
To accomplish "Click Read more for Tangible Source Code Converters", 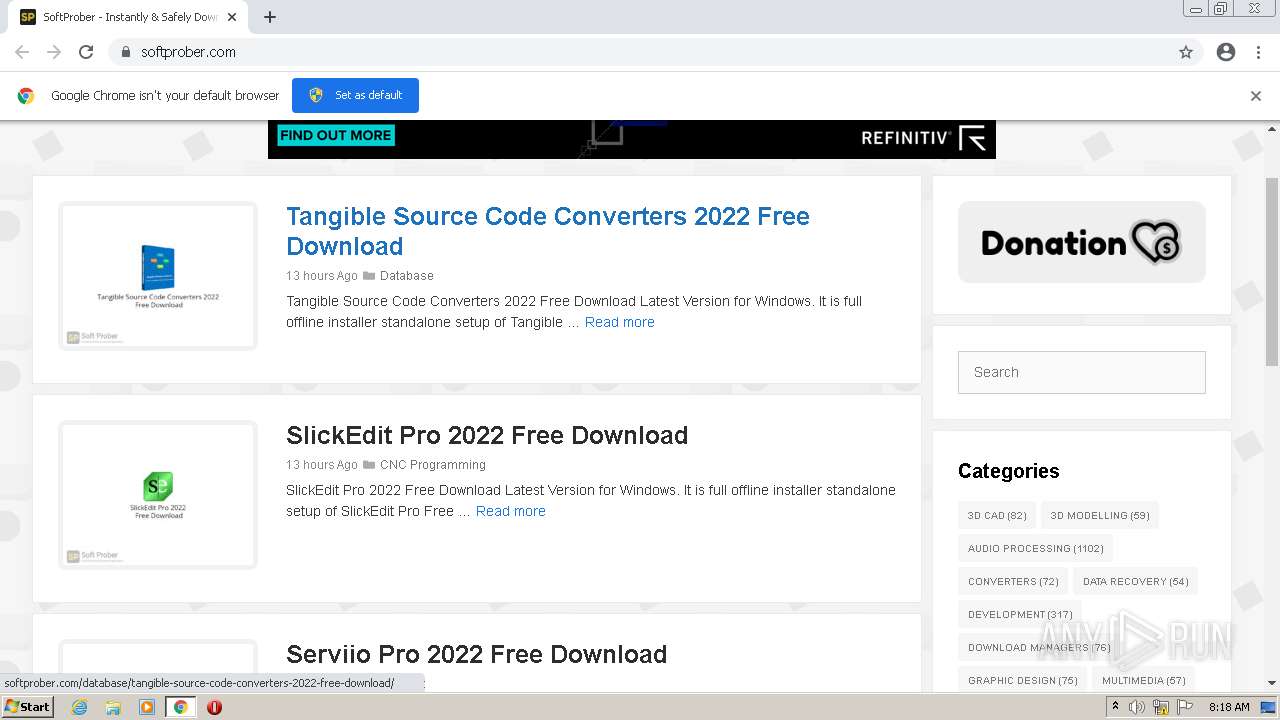I will click(620, 322).
